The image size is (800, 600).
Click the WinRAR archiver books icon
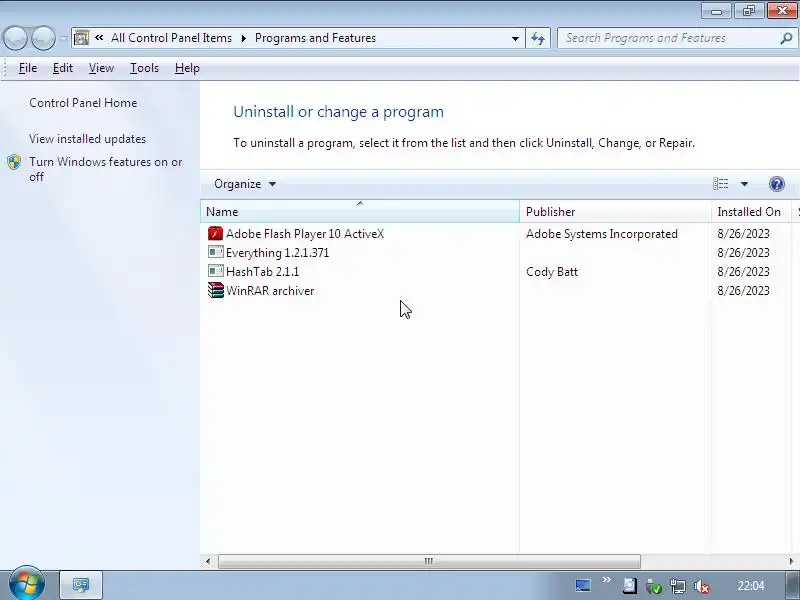tap(215, 290)
